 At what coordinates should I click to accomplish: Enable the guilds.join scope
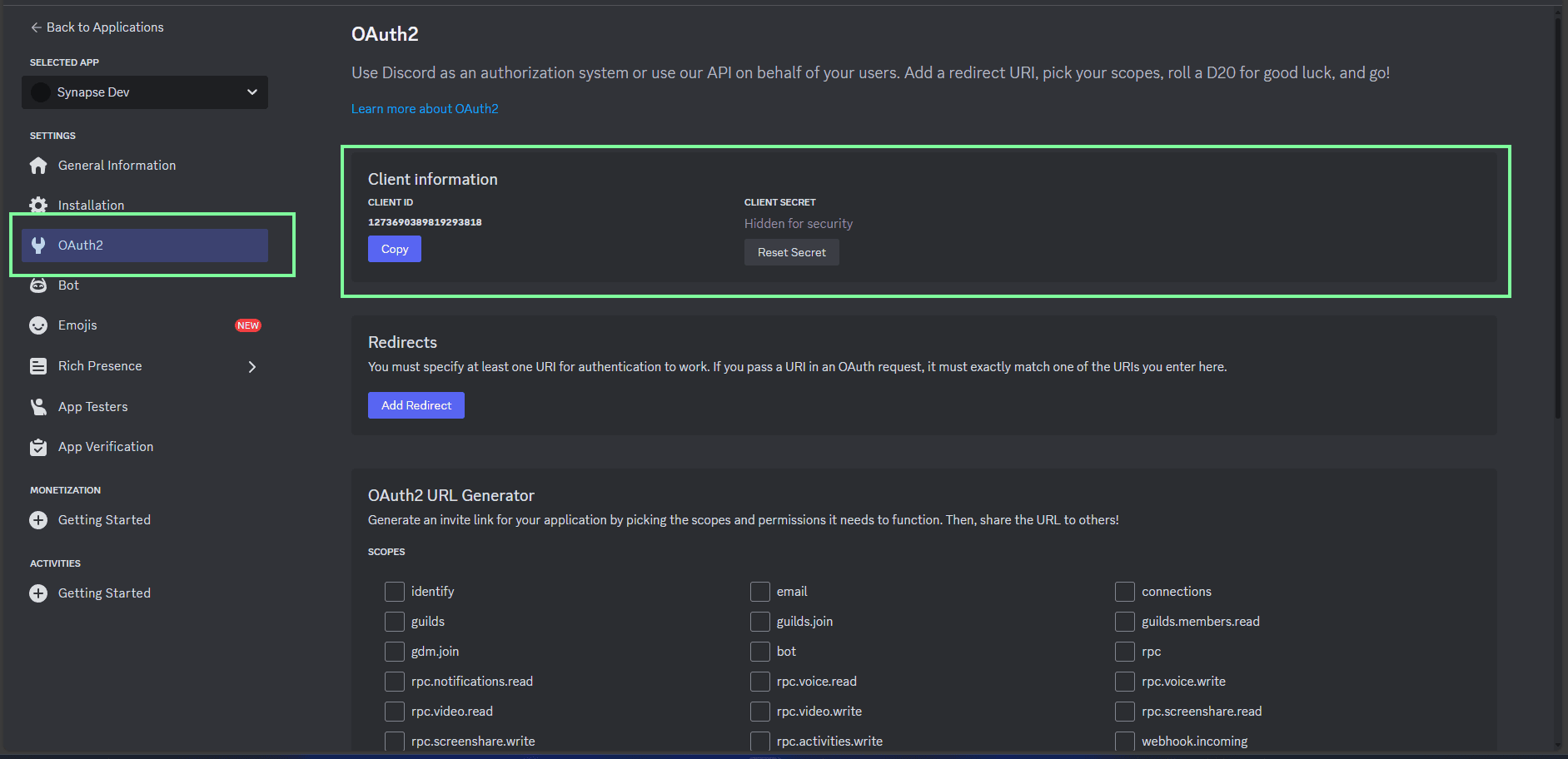(760, 622)
